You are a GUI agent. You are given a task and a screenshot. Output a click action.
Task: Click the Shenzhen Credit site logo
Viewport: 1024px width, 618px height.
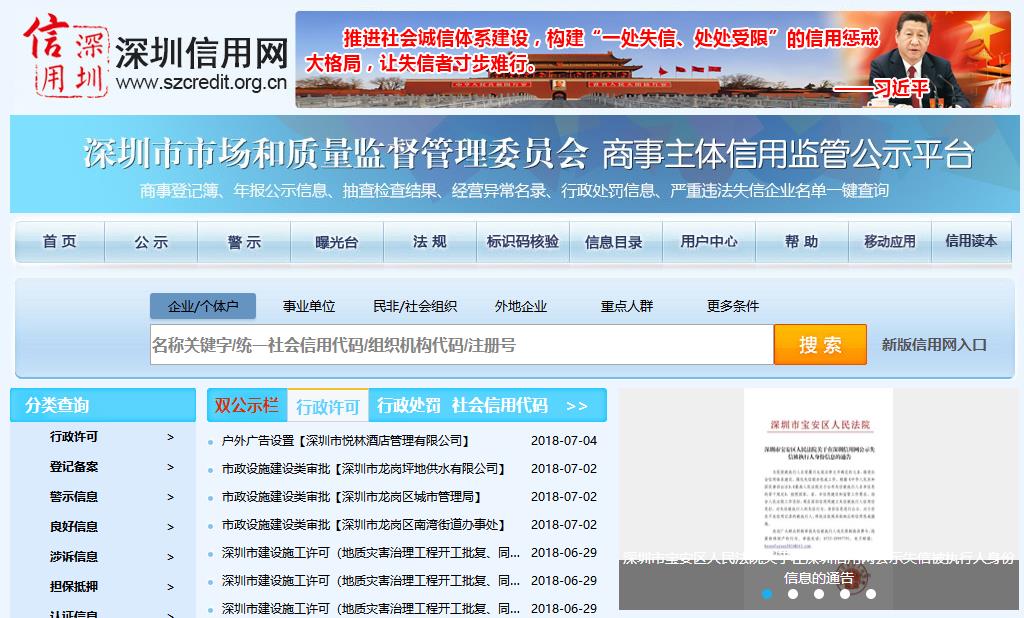point(155,56)
